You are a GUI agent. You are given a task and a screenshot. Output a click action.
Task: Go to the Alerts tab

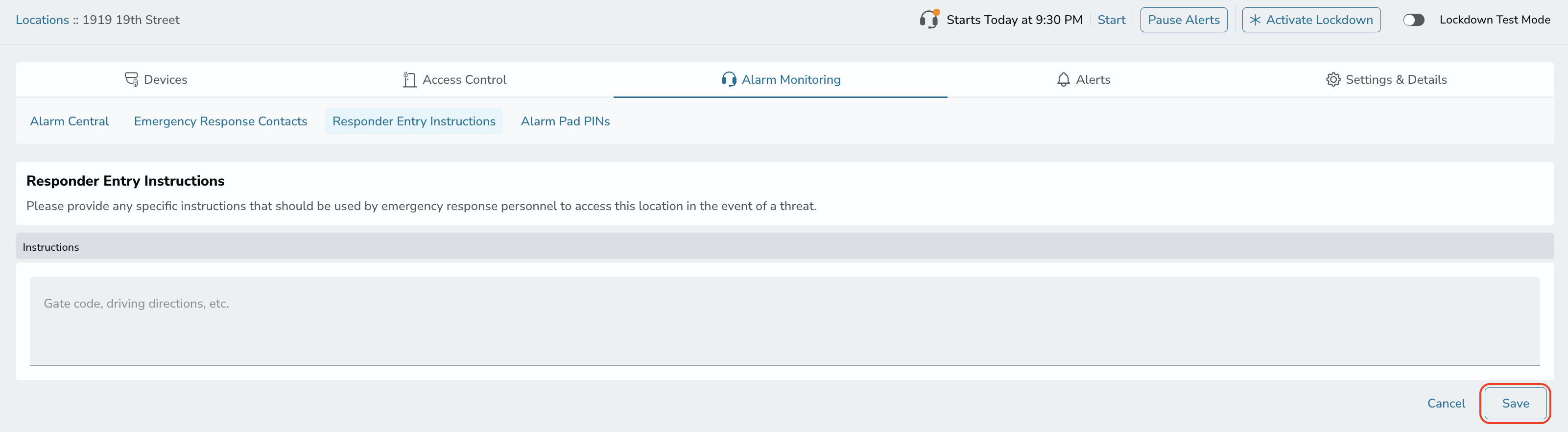[x=1084, y=80]
